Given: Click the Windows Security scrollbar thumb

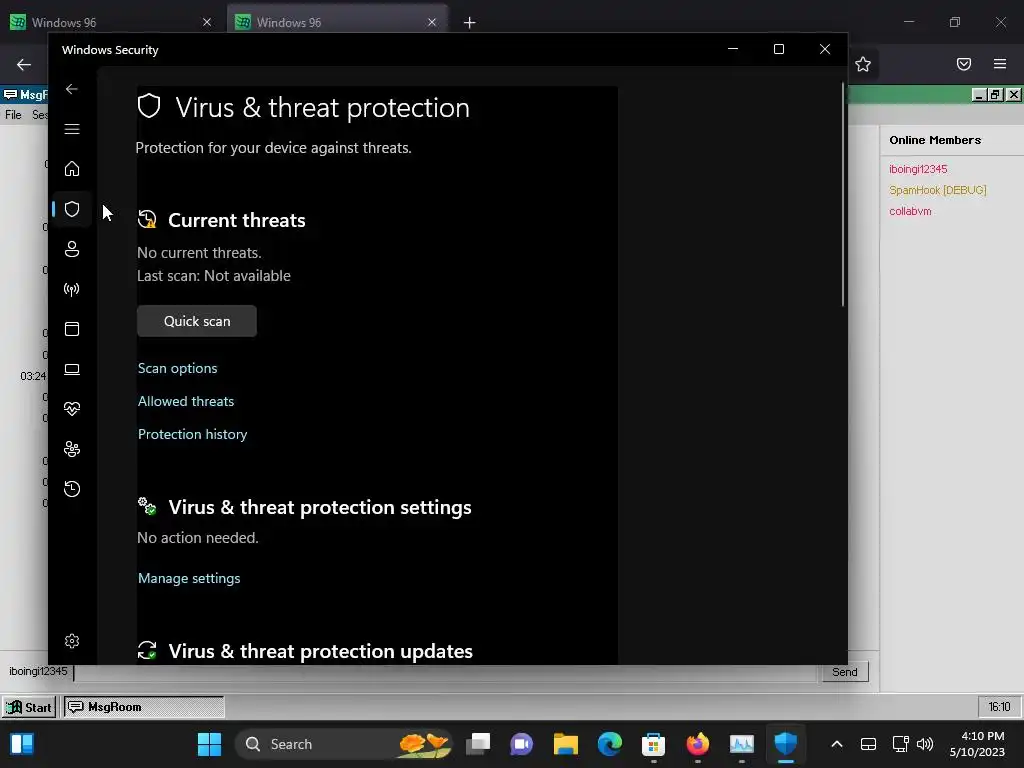Looking at the screenshot, I should point(842,195).
